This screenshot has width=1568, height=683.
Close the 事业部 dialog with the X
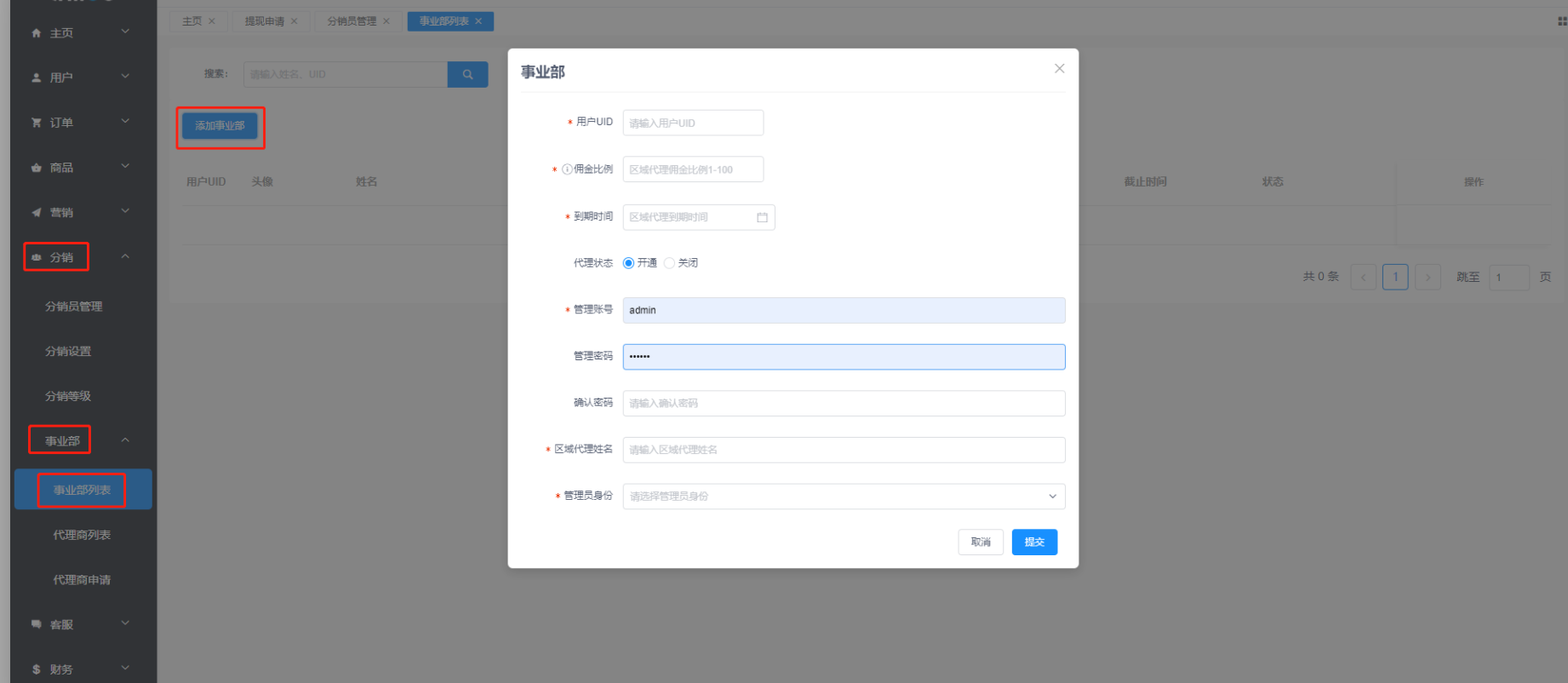point(1059,68)
